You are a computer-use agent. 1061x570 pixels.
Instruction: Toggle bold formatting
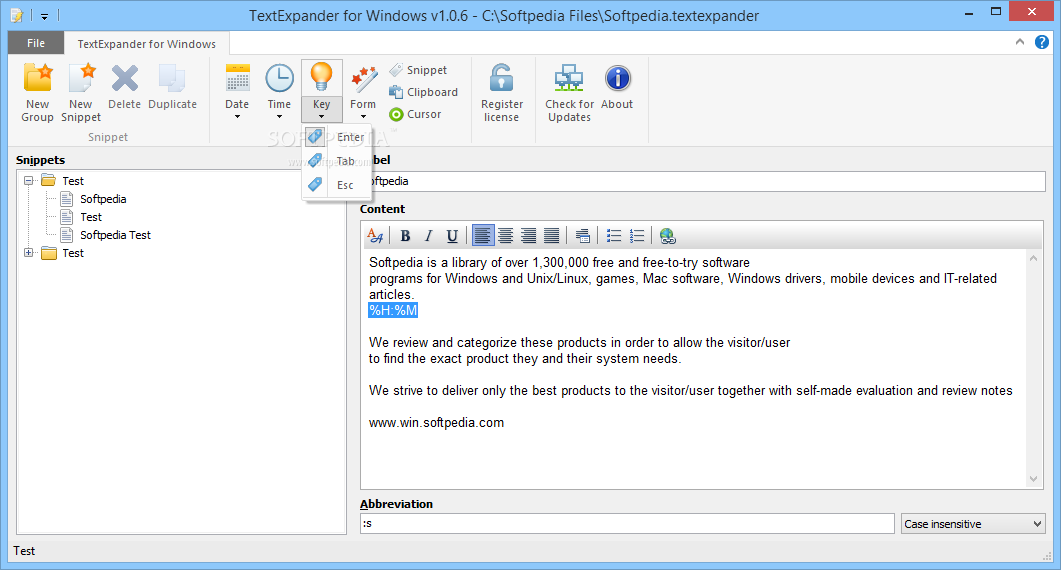pyautogui.click(x=405, y=236)
